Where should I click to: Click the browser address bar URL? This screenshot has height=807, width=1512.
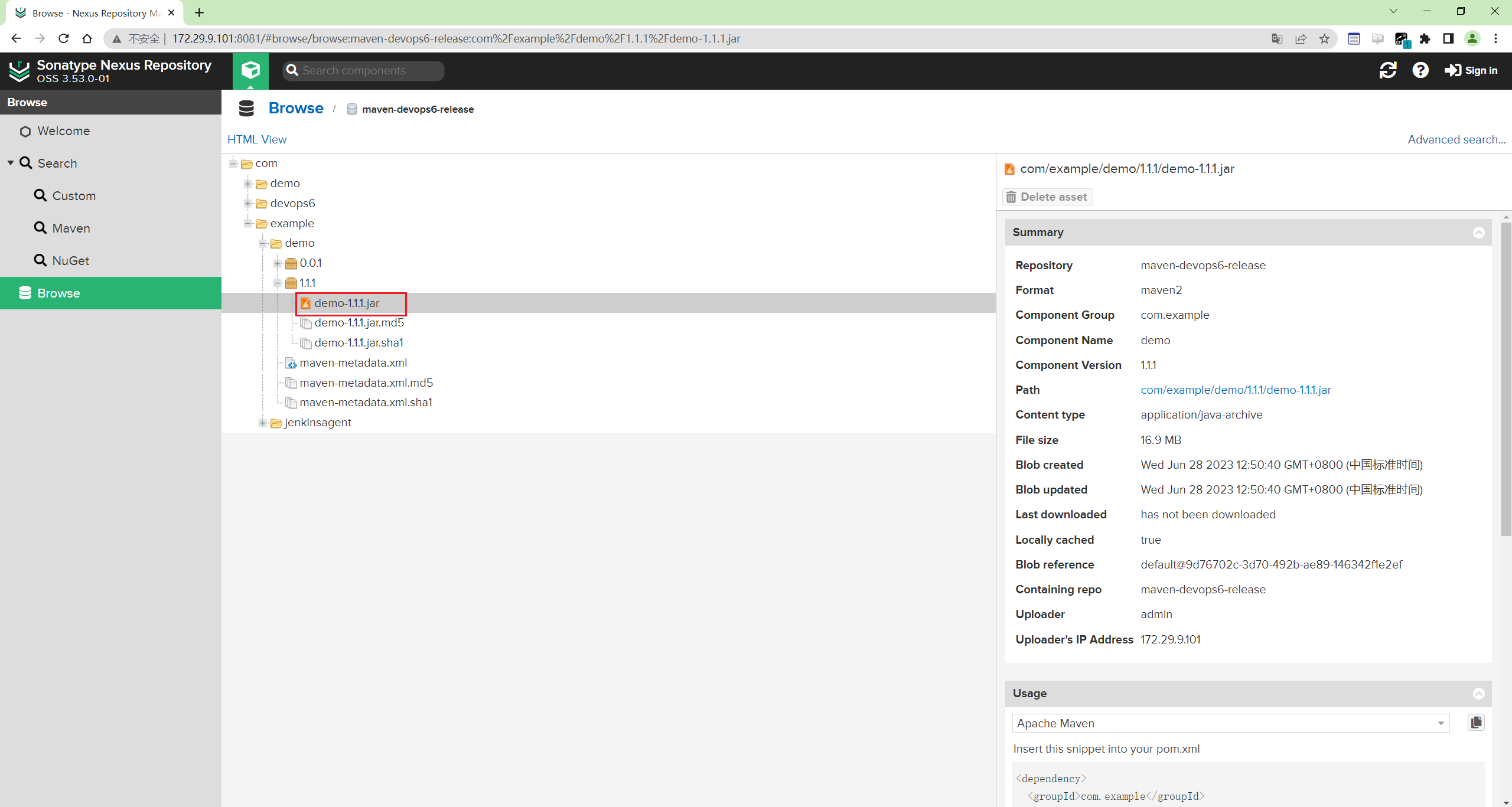click(456, 39)
